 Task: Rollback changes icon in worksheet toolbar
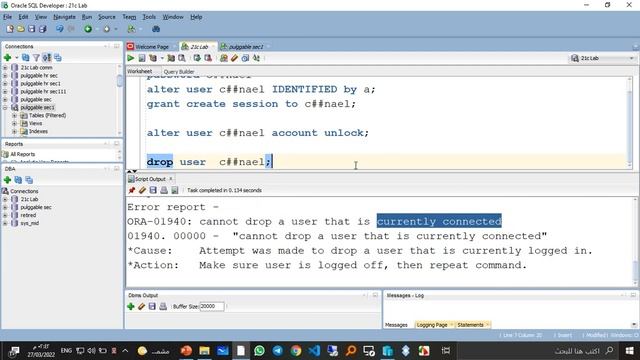click(x=208, y=58)
